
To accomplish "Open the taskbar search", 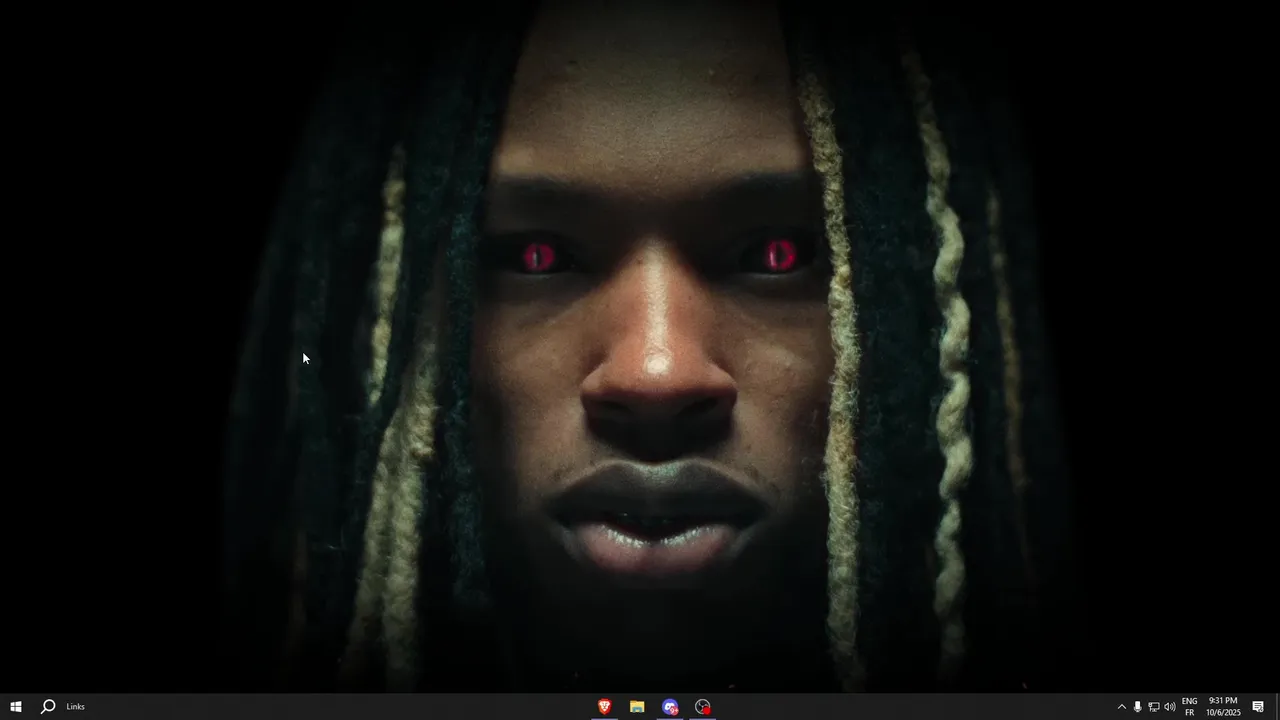I will point(47,706).
